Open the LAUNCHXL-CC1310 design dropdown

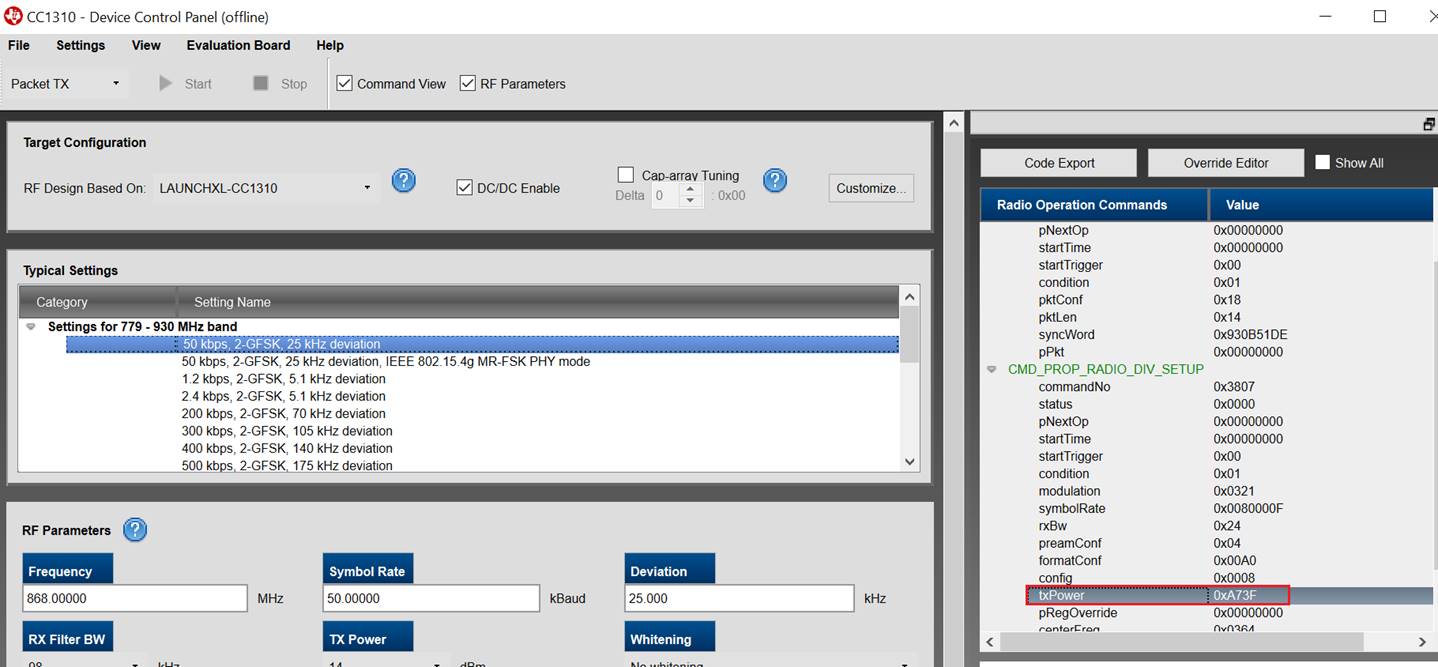click(267, 187)
